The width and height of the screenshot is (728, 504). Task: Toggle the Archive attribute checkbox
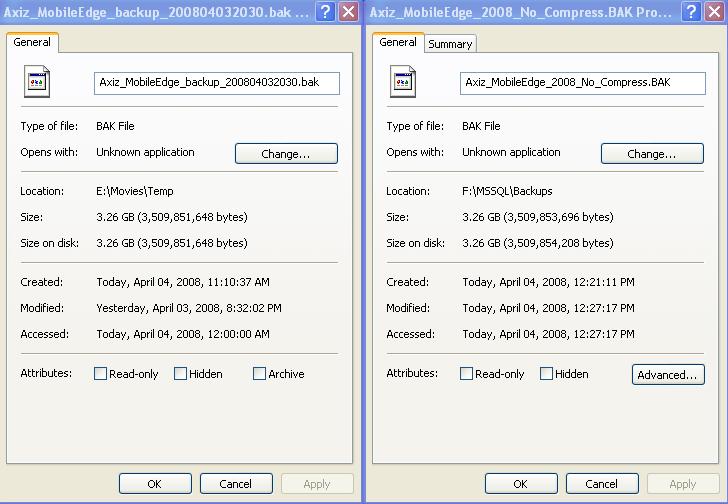click(x=260, y=374)
